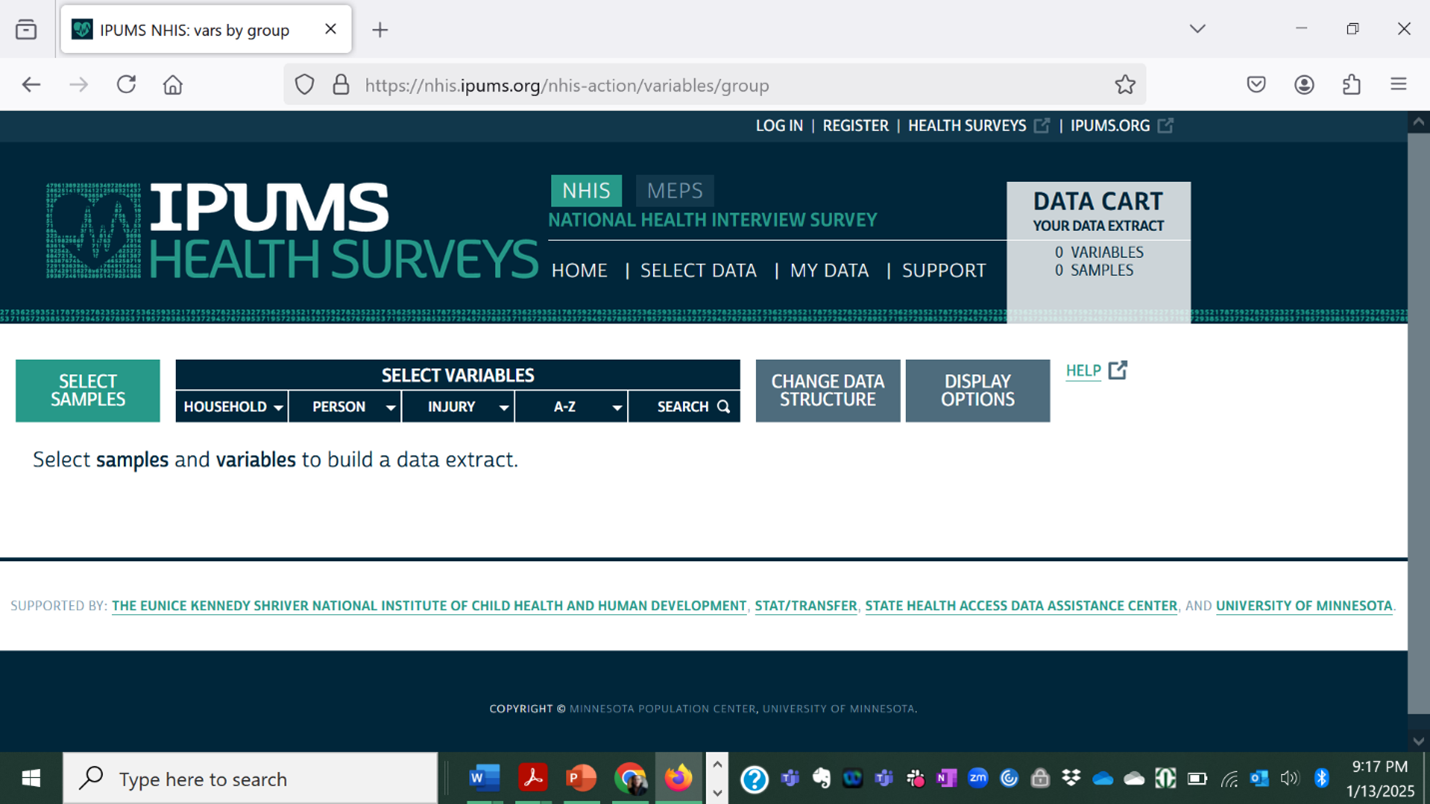This screenshot has height=804, width=1430.
Task: Open the HELP link
Action: coord(1083,371)
